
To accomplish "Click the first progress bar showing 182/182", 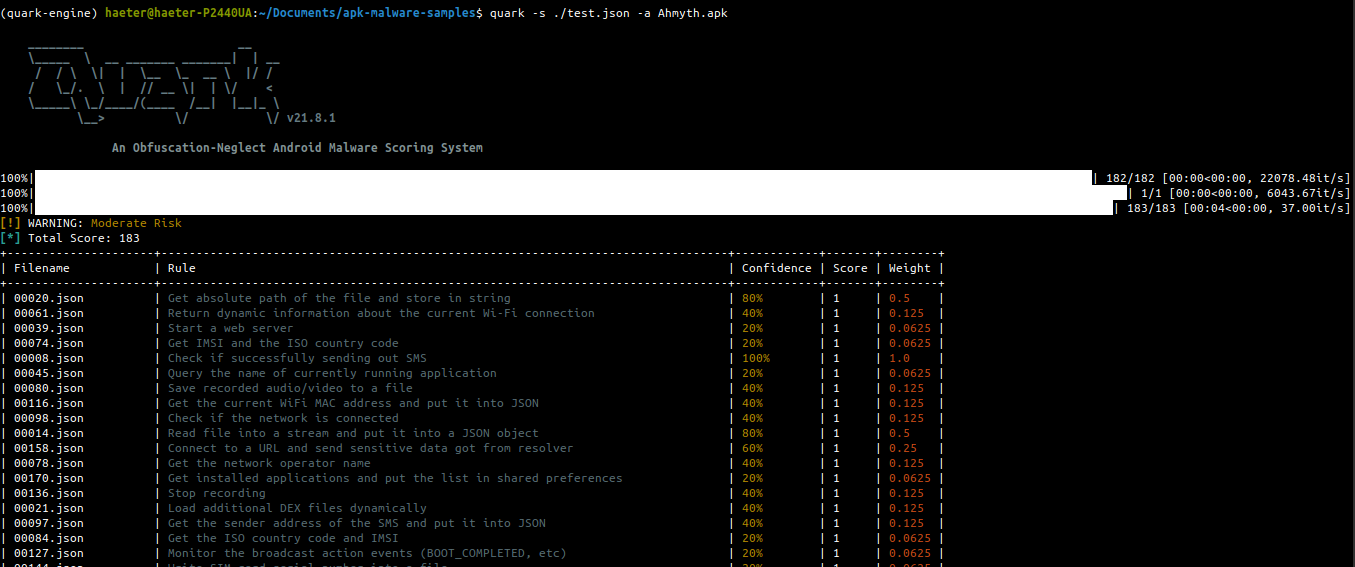I will [x=563, y=178].
